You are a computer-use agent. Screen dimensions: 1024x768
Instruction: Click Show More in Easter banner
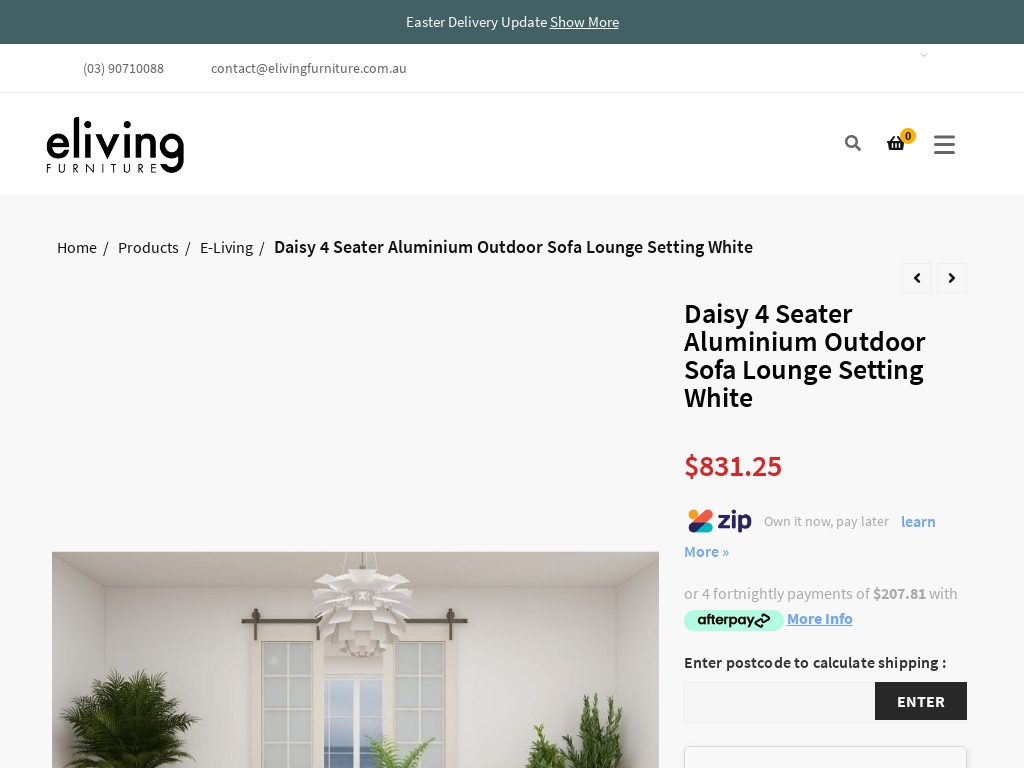tap(584, 22)
